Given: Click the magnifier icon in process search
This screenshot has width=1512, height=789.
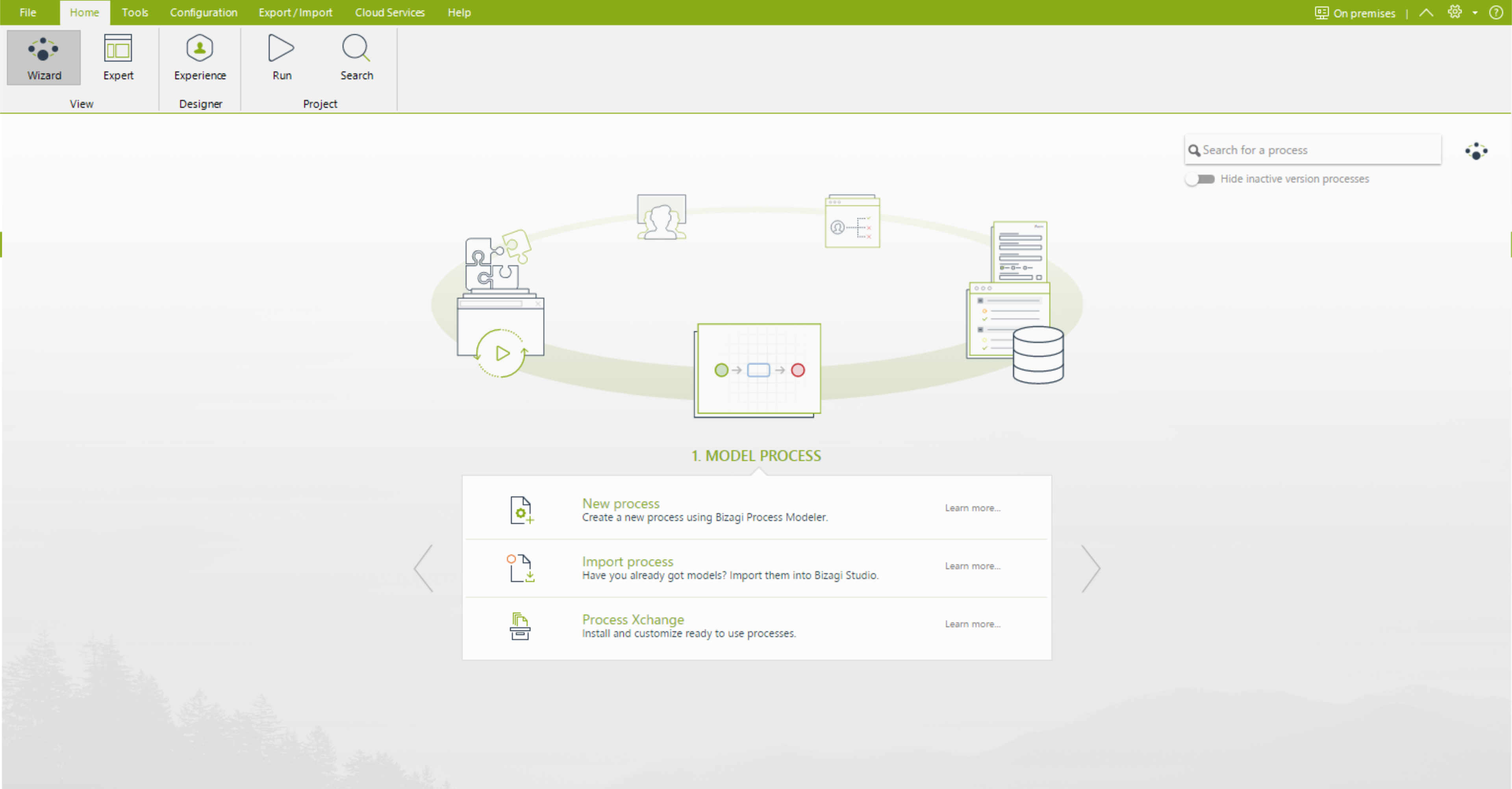Looking at the screenshot, I should click(1194, 151).
